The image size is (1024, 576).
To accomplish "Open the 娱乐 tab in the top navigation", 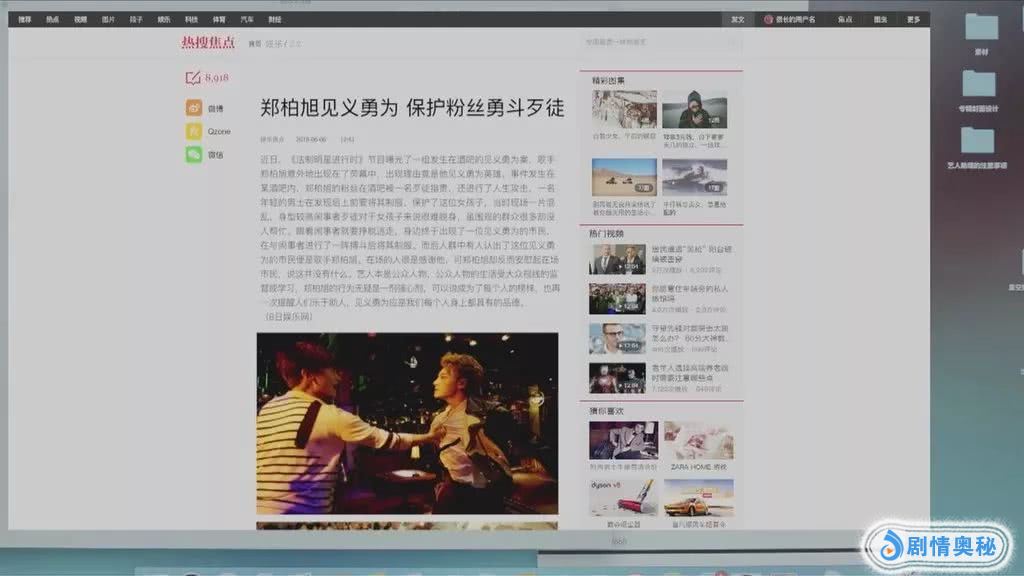I will [x=163, y=19].
